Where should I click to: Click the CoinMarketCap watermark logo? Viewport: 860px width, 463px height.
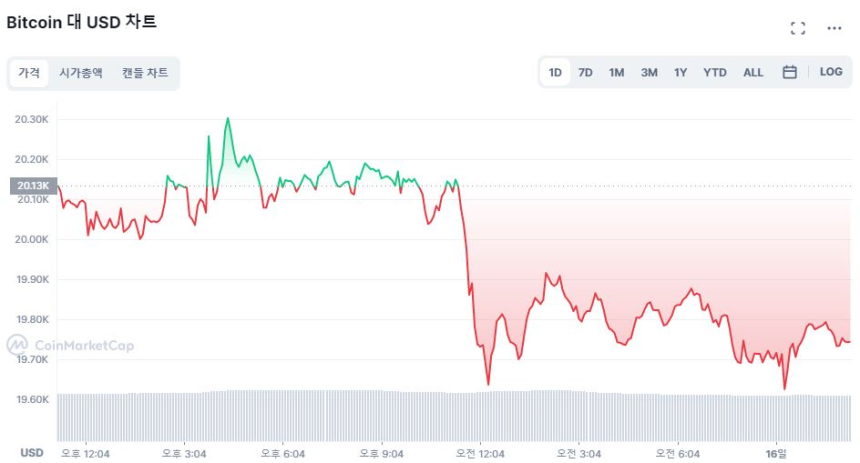click(70, 346)
